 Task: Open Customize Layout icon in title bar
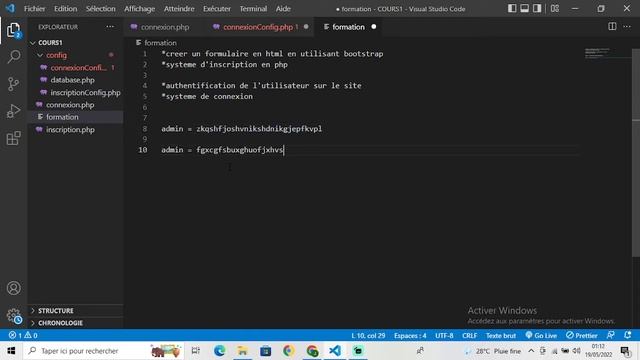tap(555, 9)
